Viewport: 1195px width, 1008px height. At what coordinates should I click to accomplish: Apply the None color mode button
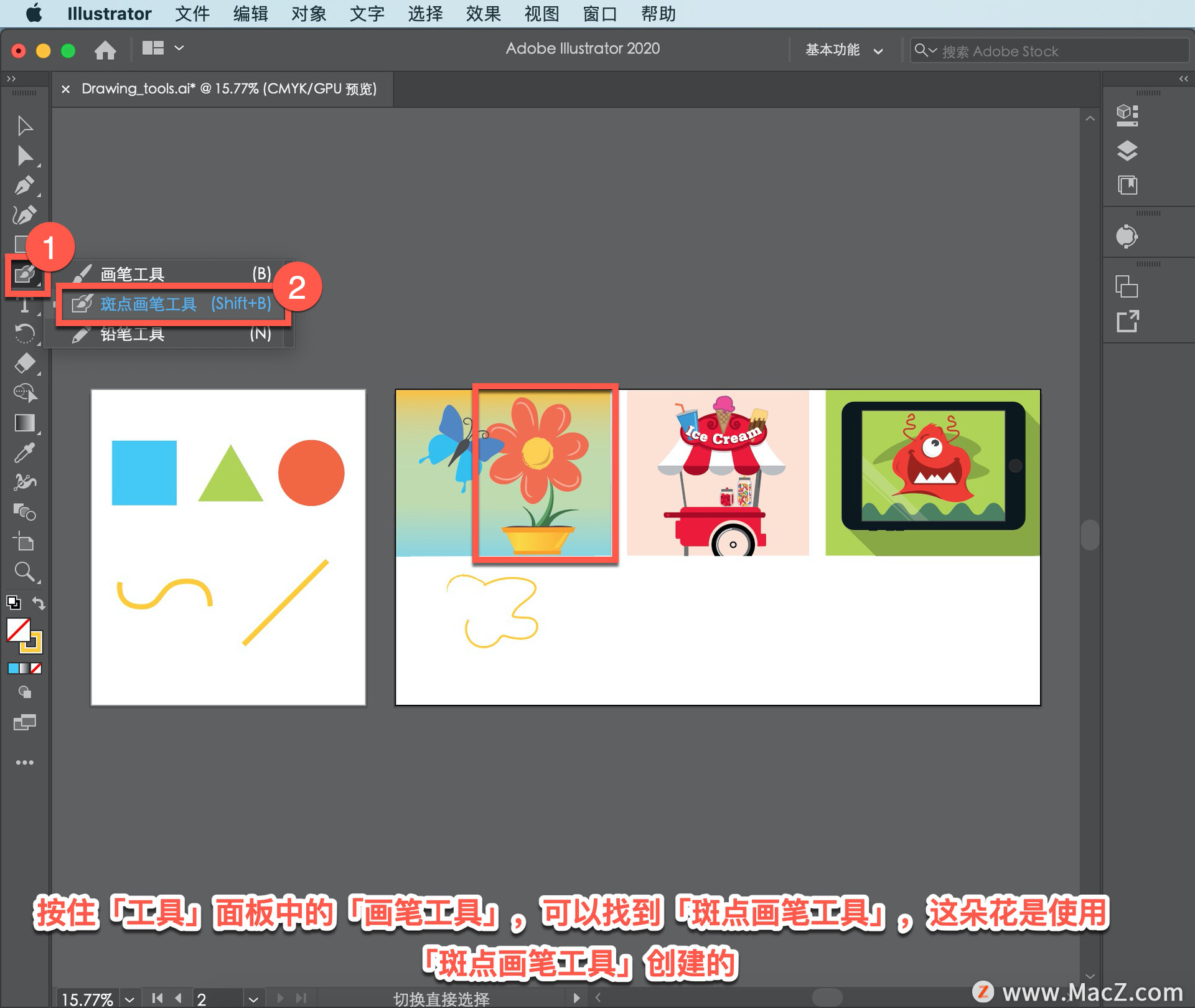click(x=36, y=668)
